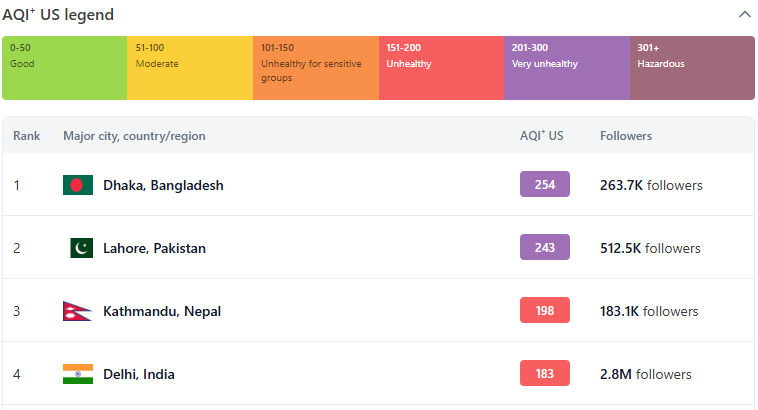Open the Dhaka, Bangladesh city link
The width and height of the screenshot is (758, 410).
pyautogui.click(x=163, y=185)
